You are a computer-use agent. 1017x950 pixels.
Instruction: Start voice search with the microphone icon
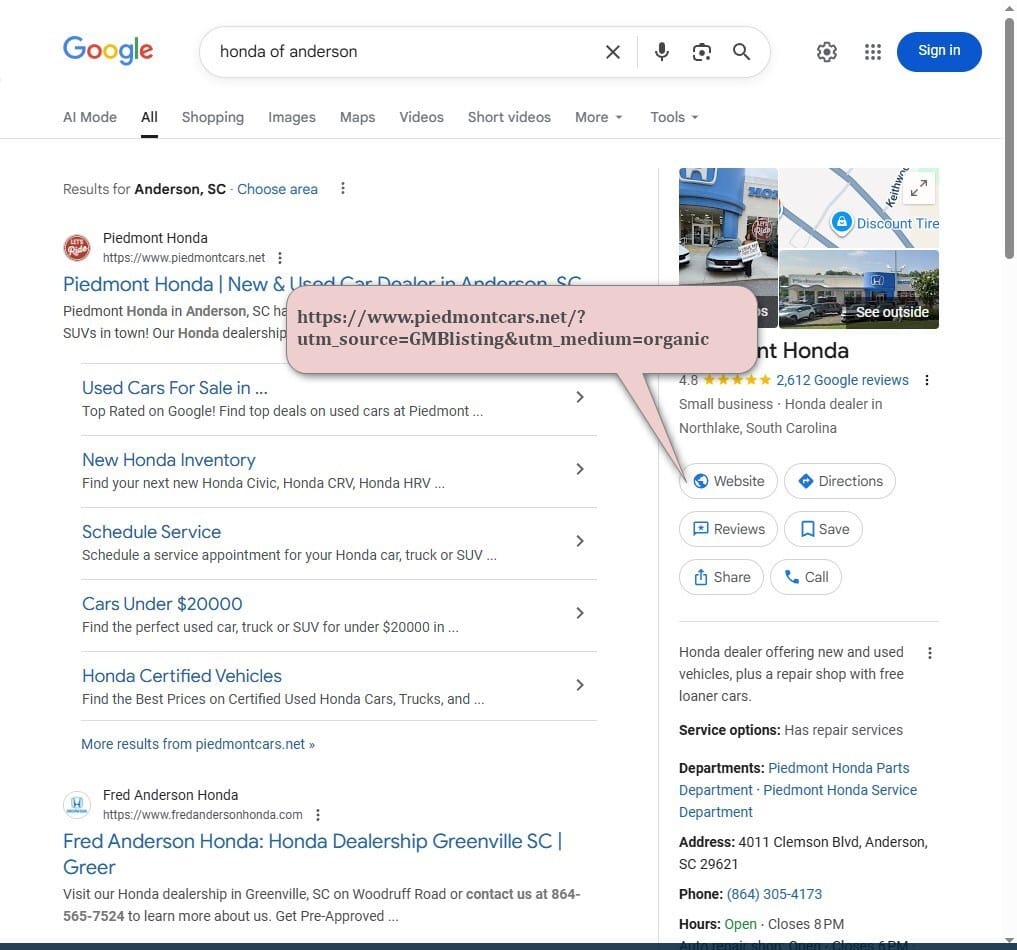[662, 52]
